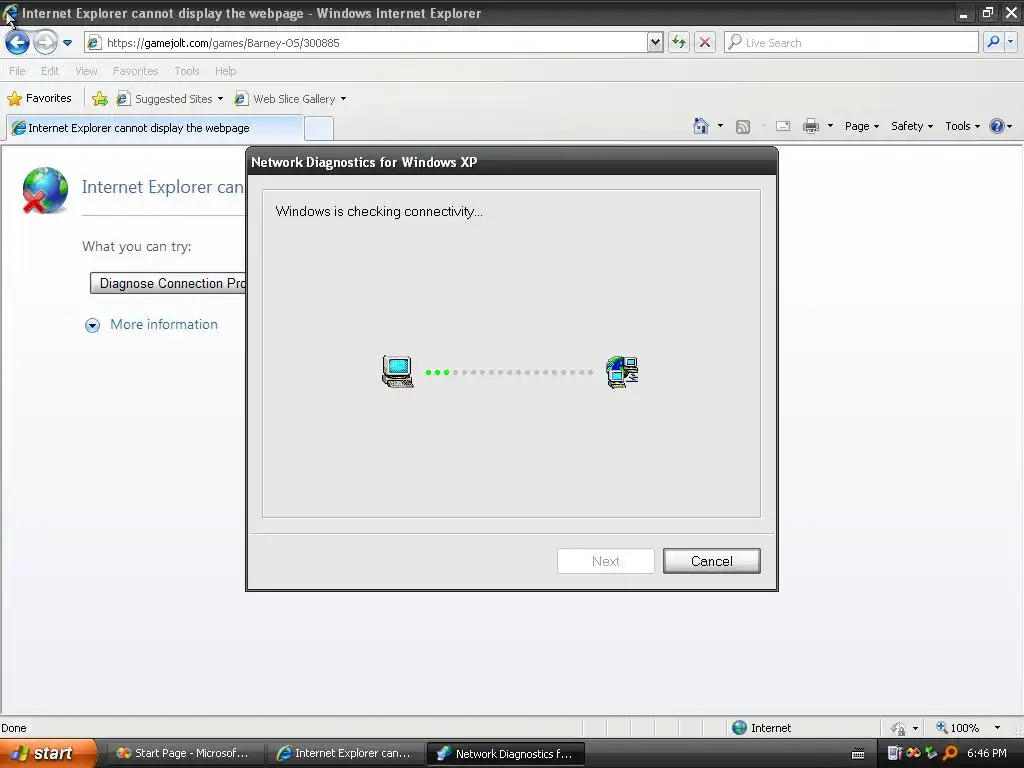Click the connectivity progress dots indicator
This screenshot has height=768, width=1024.
pyautogui.click(x=509, y=372)
